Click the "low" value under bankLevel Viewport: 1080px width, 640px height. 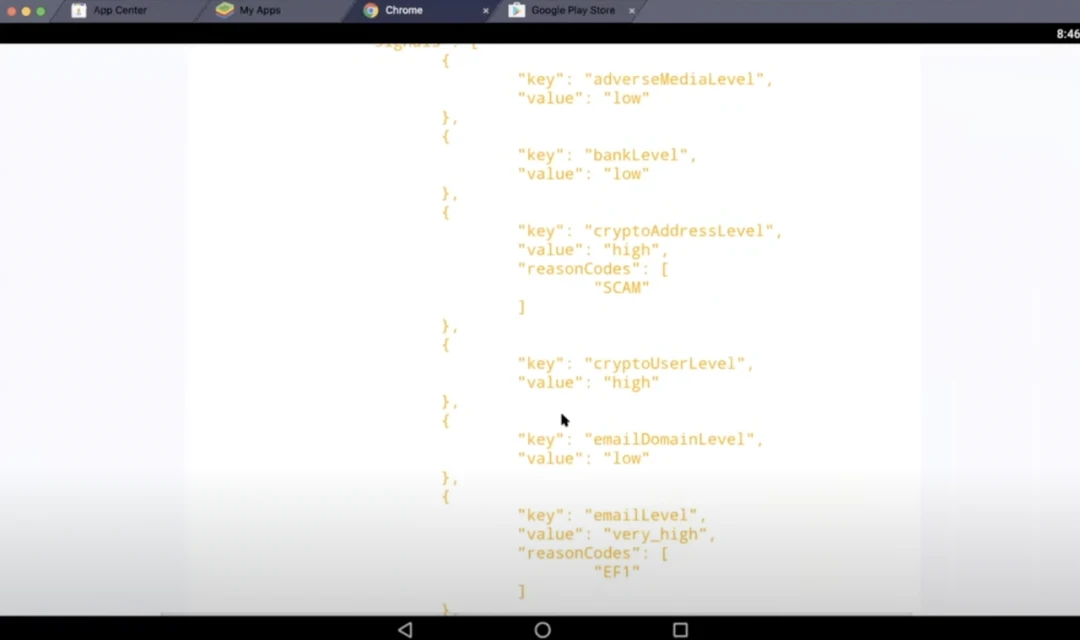(x=626, y=174)
